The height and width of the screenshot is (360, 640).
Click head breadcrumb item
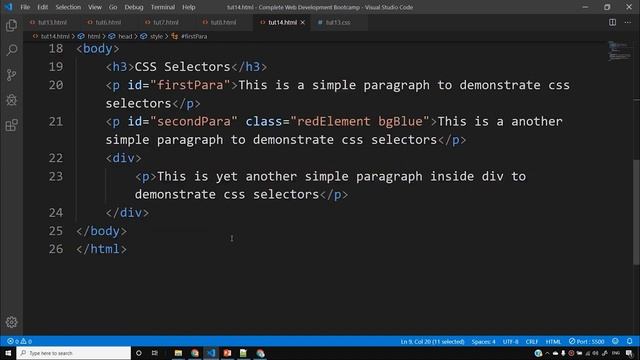125,36
